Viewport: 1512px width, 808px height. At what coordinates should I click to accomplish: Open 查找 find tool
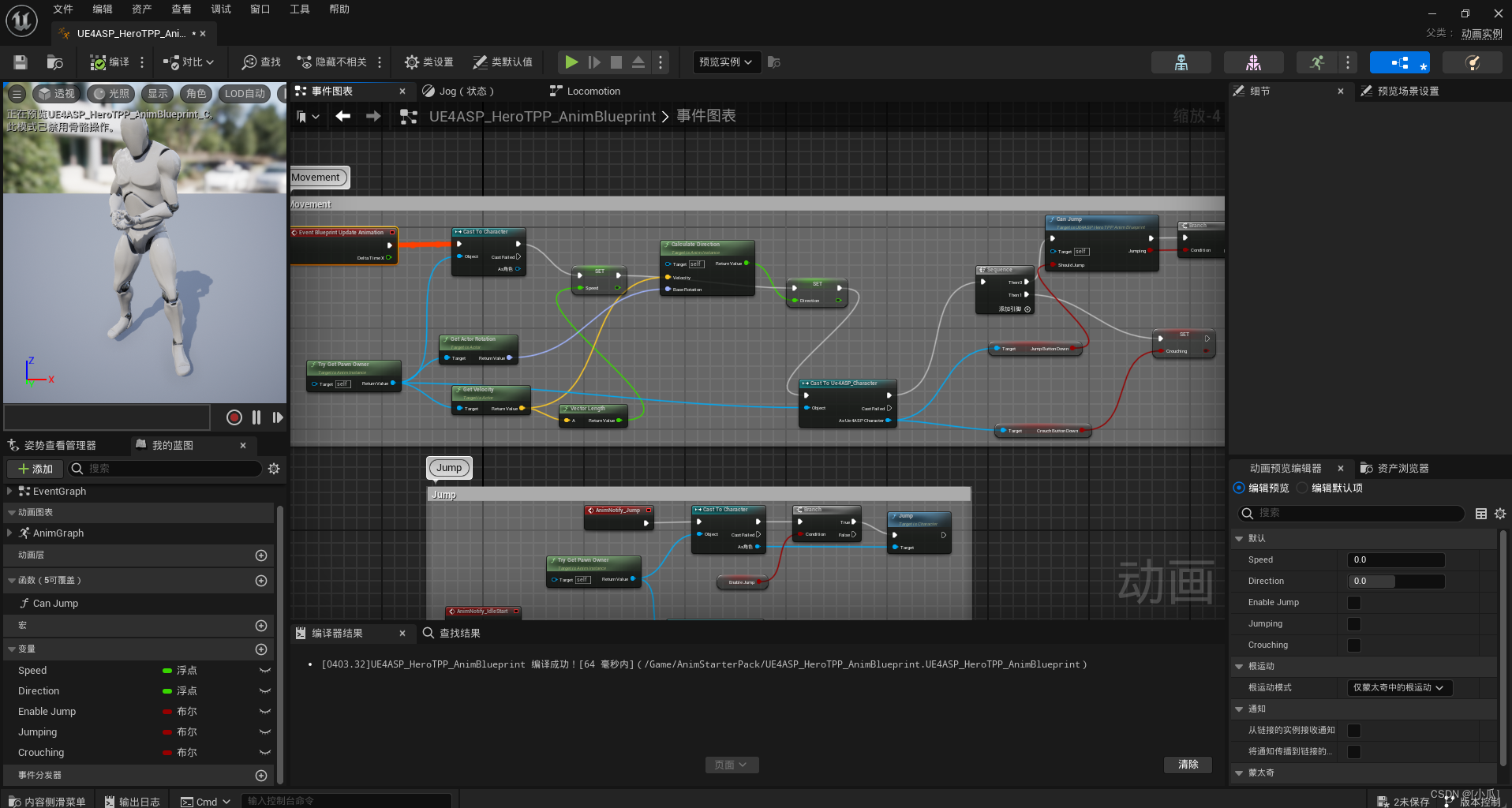click(x=261, y=62)
